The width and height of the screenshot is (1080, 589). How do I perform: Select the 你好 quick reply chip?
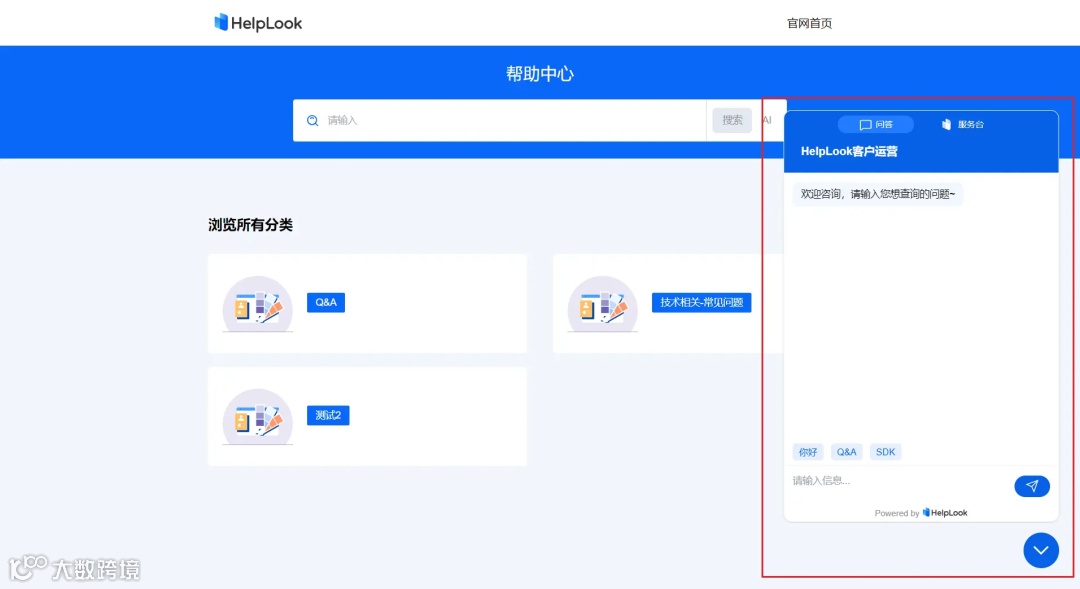tap(808, 451)
